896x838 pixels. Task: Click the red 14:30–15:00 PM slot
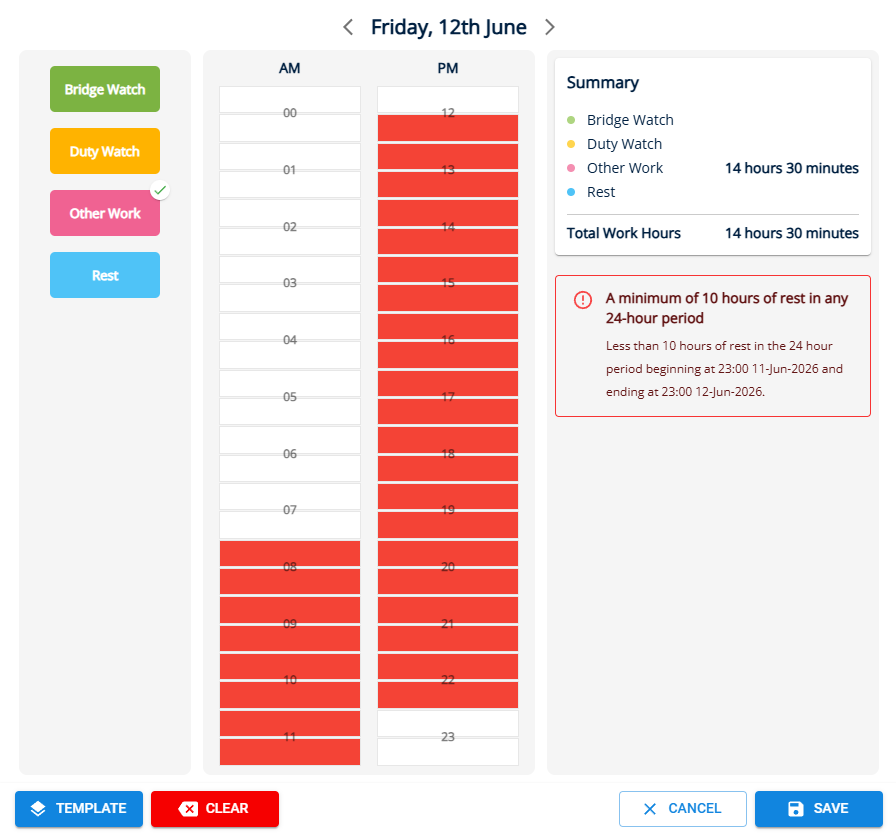(448, 241)
